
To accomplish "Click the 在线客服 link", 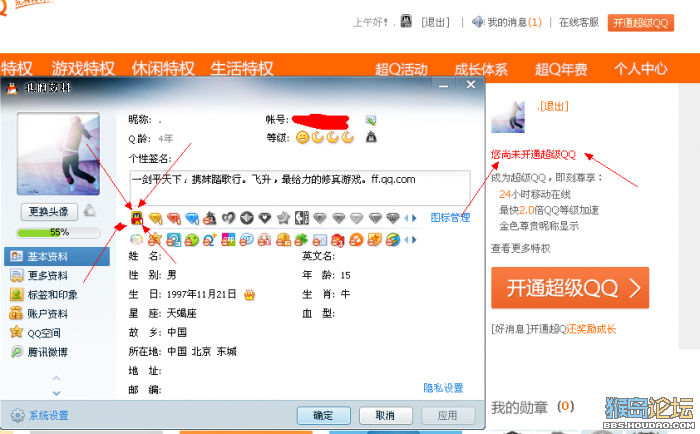I will pos(579,22).
